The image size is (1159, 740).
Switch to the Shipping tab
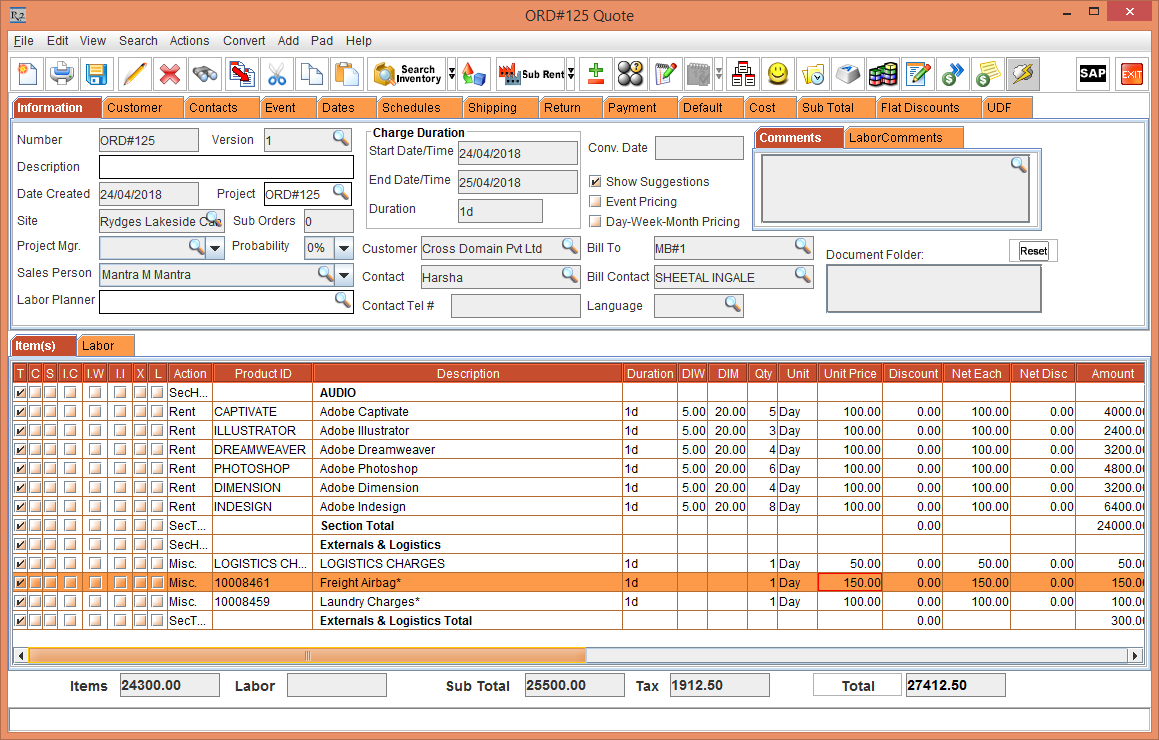pos(492,108)
